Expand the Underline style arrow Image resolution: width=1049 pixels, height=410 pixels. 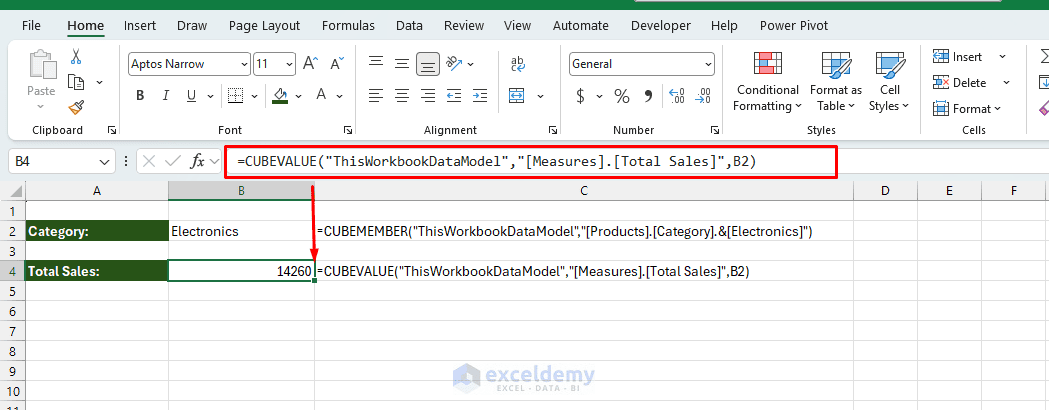pos(209,96)
